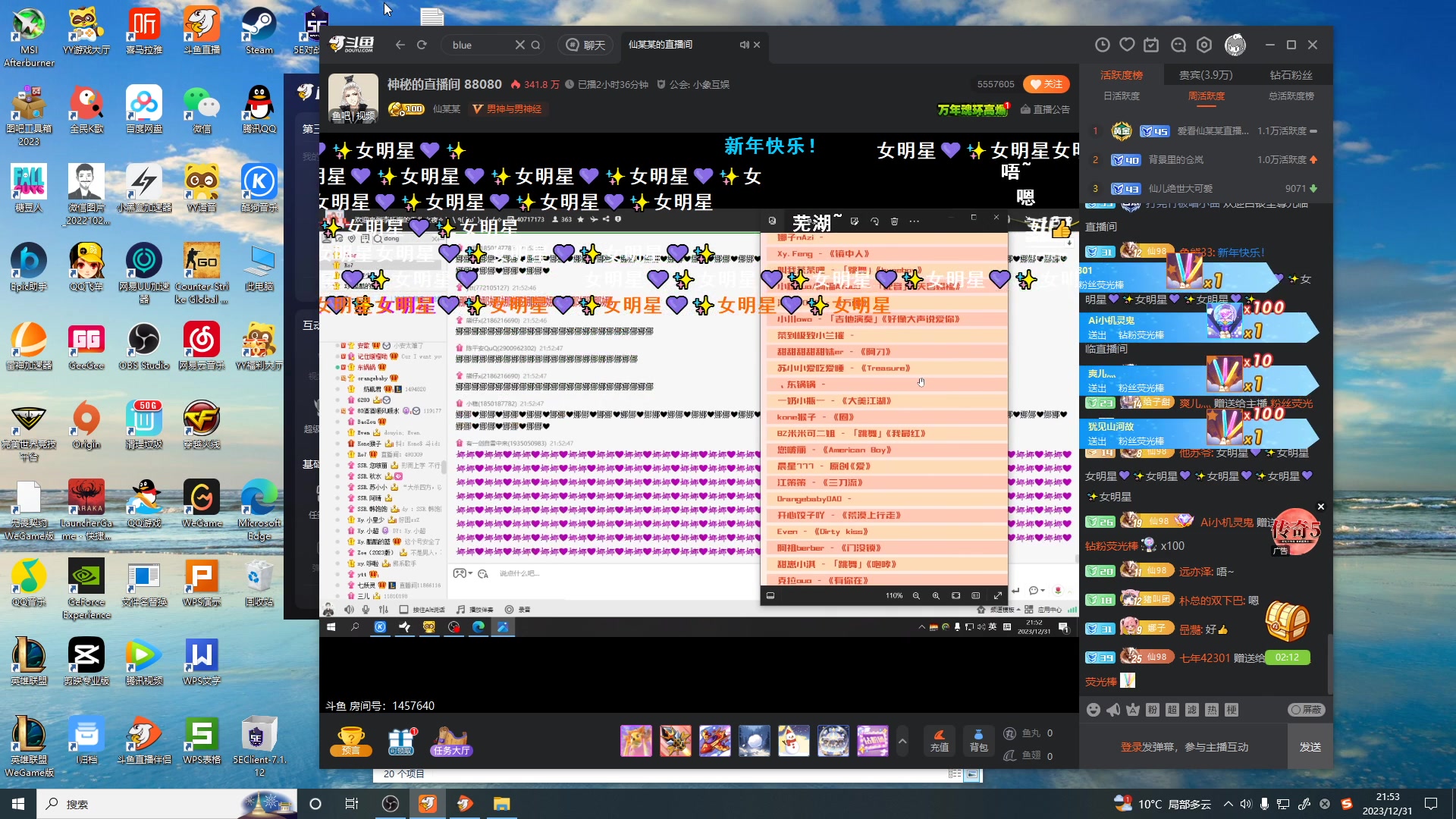Viewport: 1456px width, 819px height.
Task: Open rank 2 user 背景里的仓岚
Action: [1175, 160]
